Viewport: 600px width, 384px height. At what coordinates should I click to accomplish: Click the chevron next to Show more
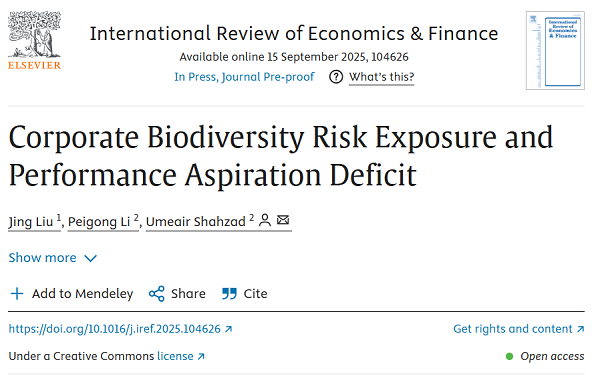(x=90, y=259)
